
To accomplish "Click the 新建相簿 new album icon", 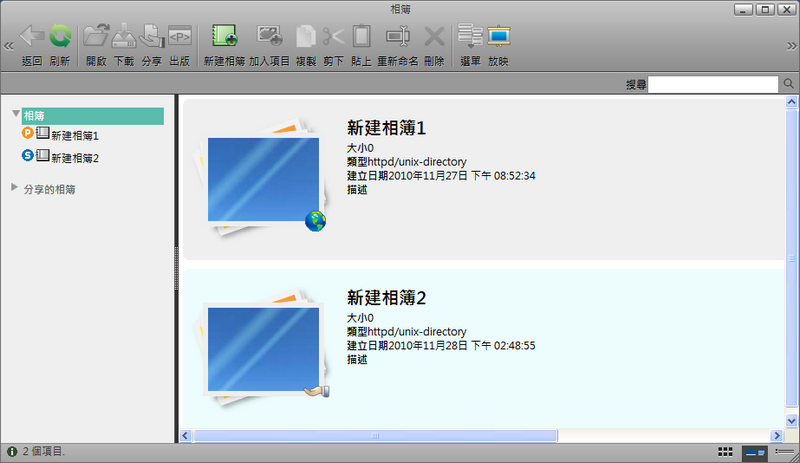I will [225, 38].
